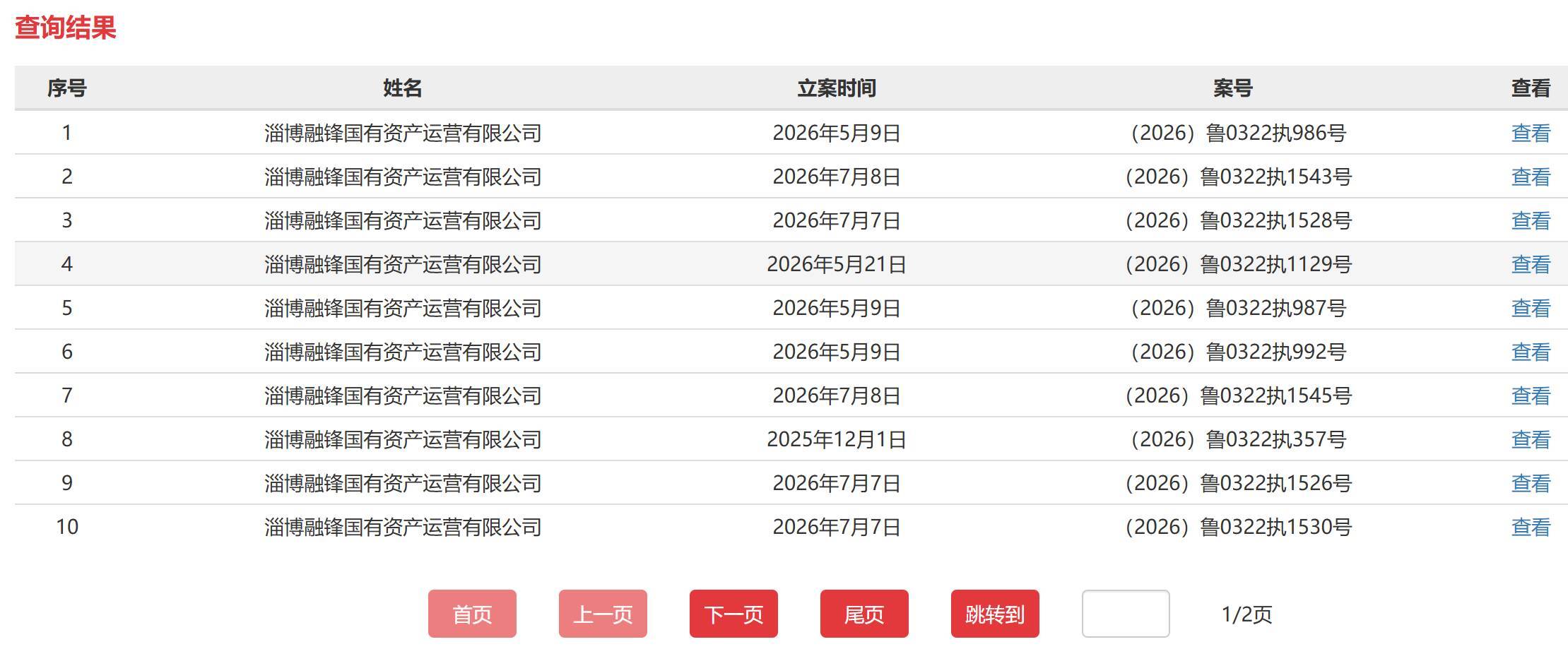Open 查看 link for case 鲁0322执1129号
The image size is (1568, 649).
[1531, 264]
